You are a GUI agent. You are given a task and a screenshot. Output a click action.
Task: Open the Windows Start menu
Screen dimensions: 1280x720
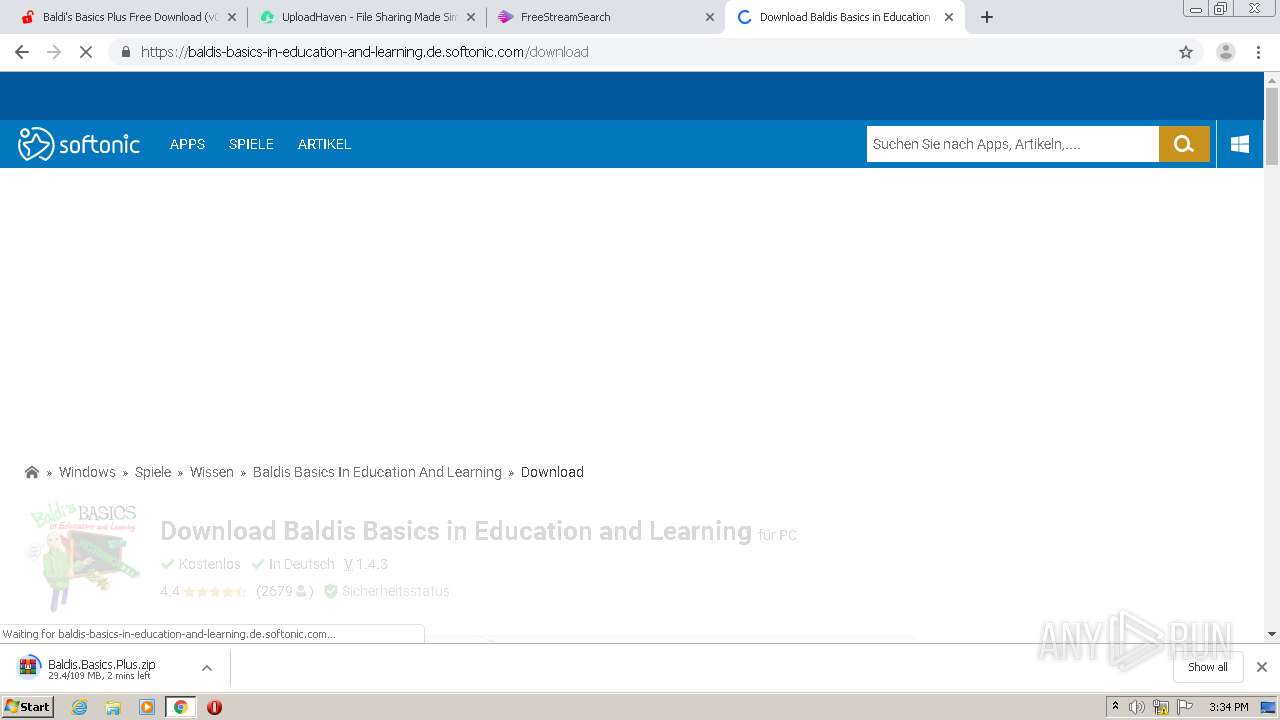(x=27, y=707)
